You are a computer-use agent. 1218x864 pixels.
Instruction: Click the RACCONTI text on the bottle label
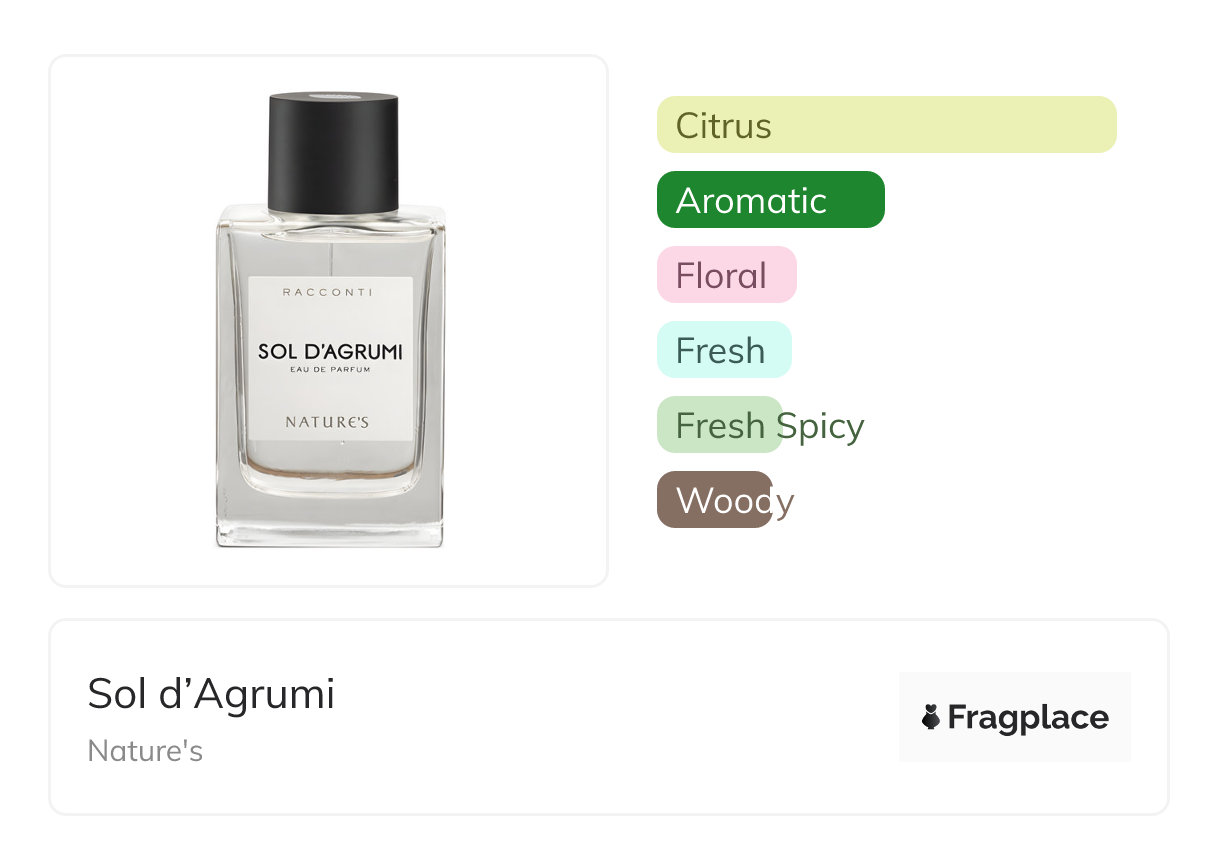328,292
